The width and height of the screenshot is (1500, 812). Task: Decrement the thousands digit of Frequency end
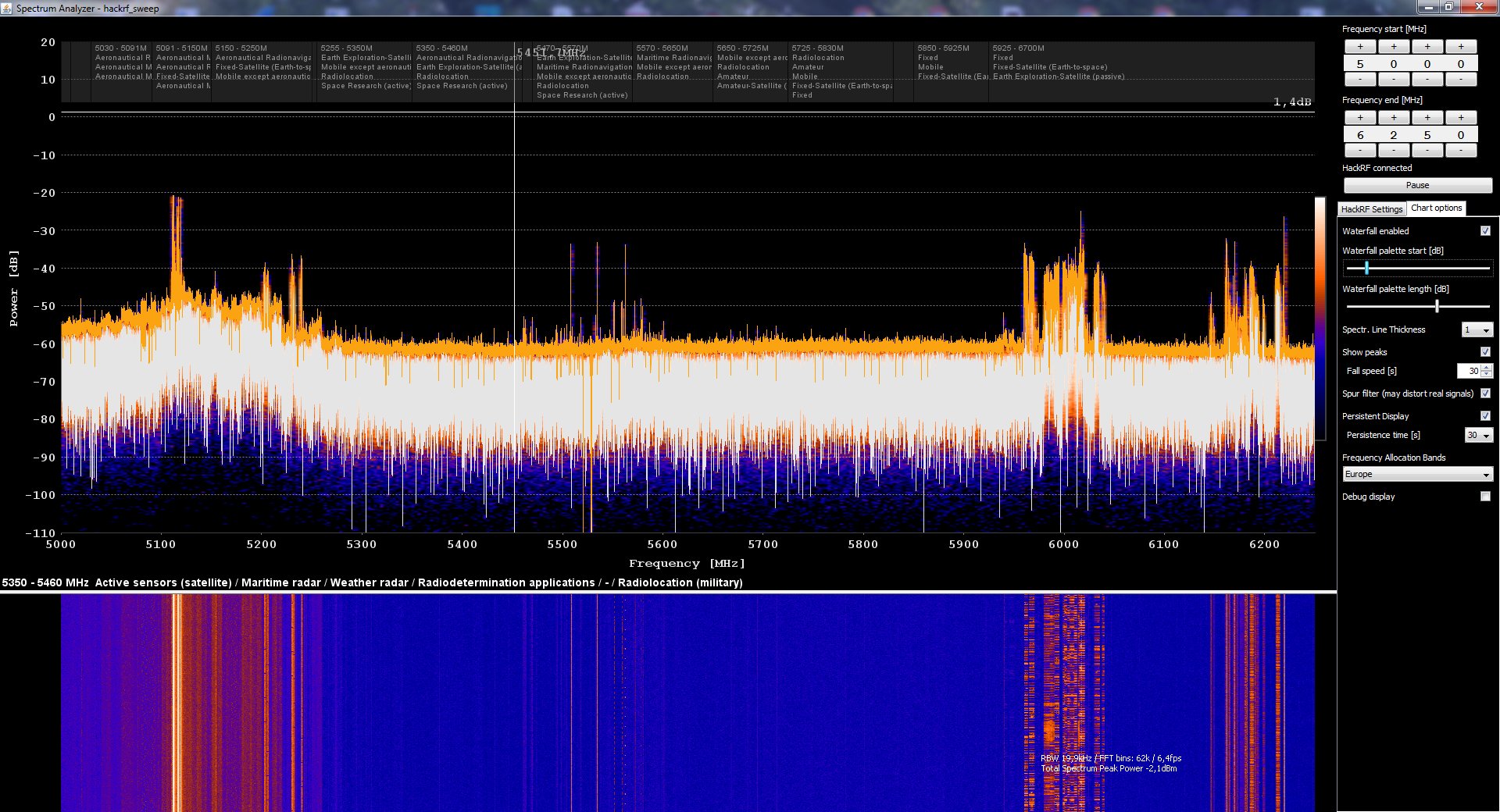tap(1360, 151)
